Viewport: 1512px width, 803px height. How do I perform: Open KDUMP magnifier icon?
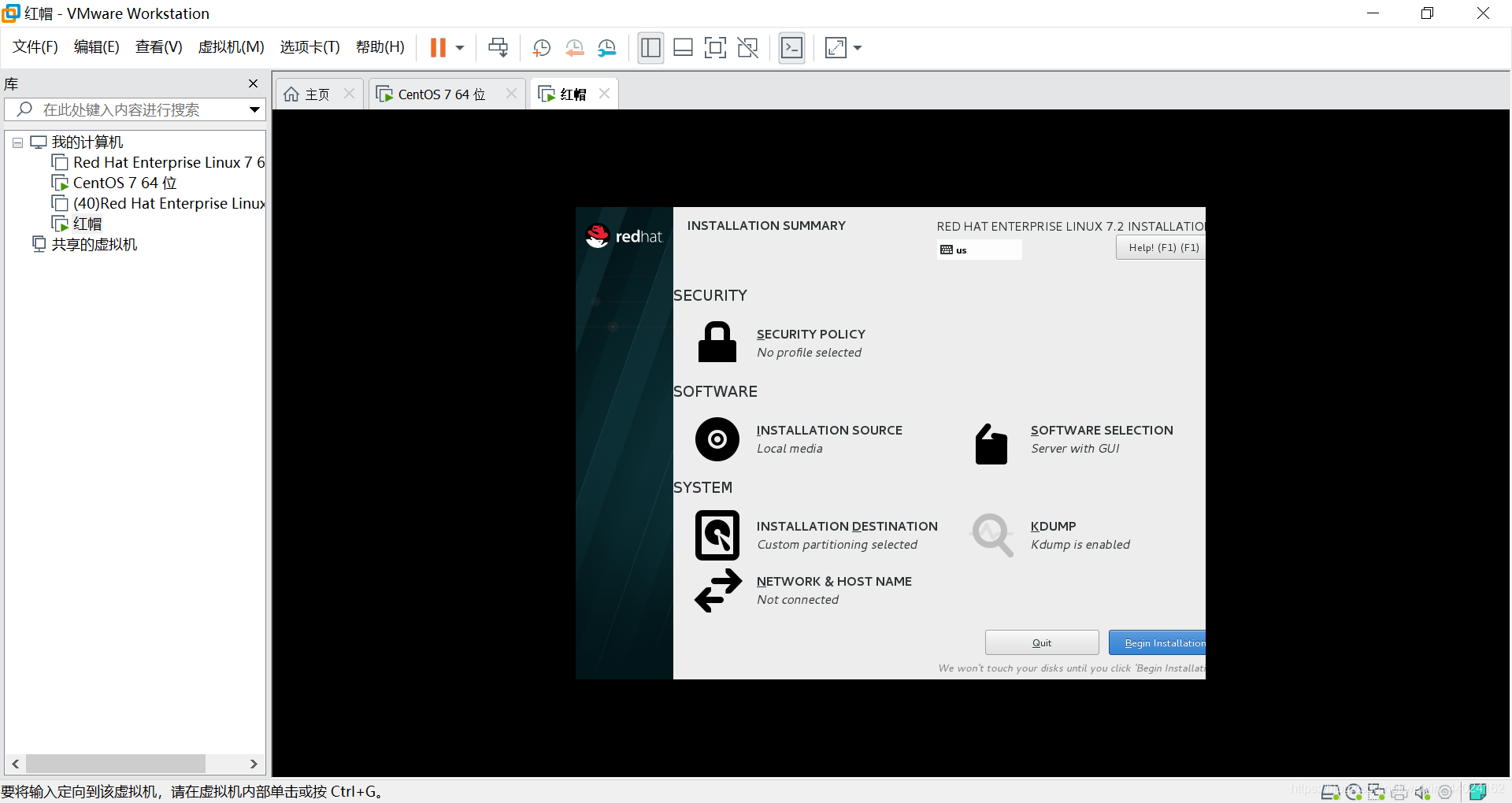pyautogui.click(x=991, y=535)
